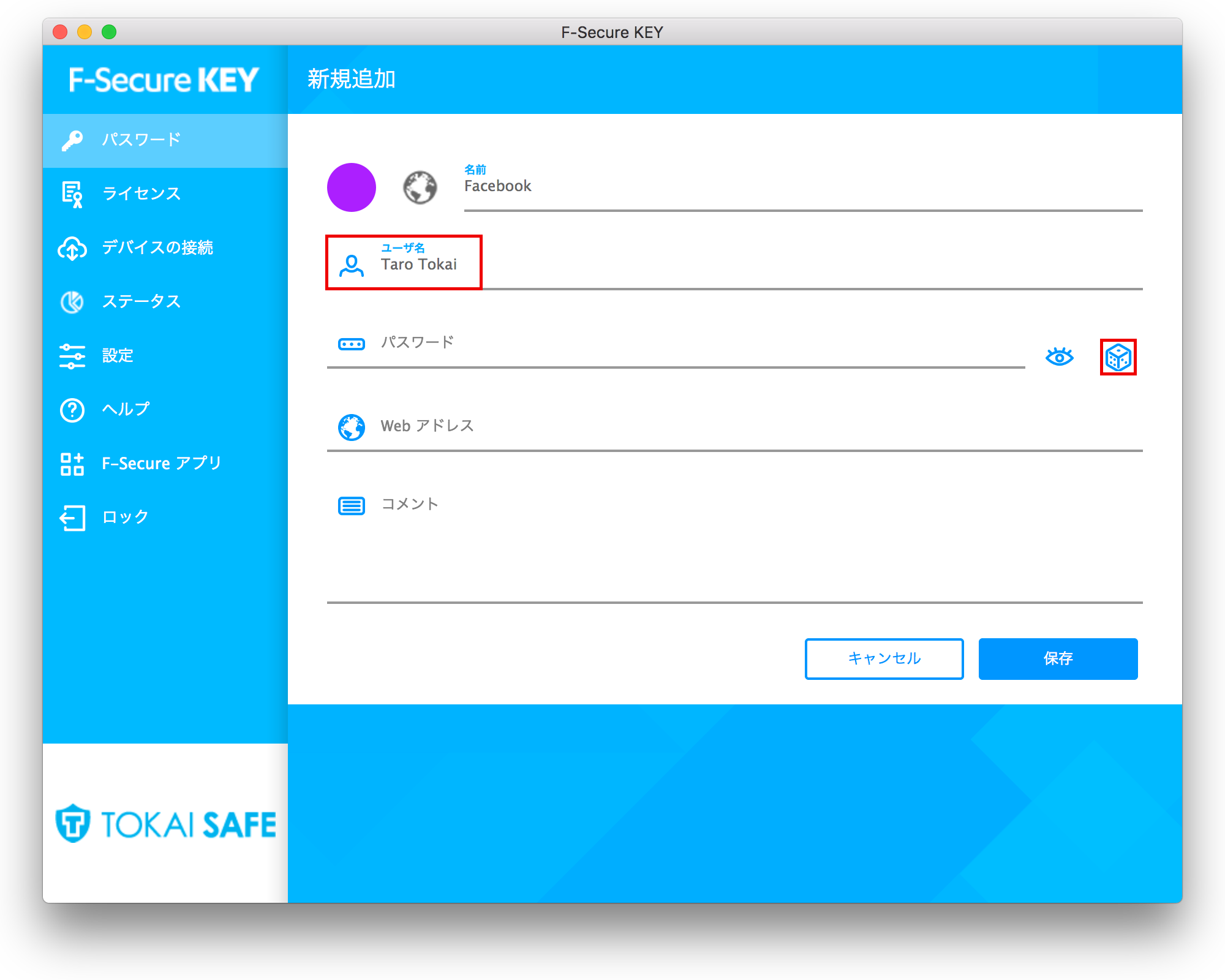Image resolution: width=1225 pixels, height=980 pixels.
Task: Choose the gray globe entry icon
Action: point(420,187)
